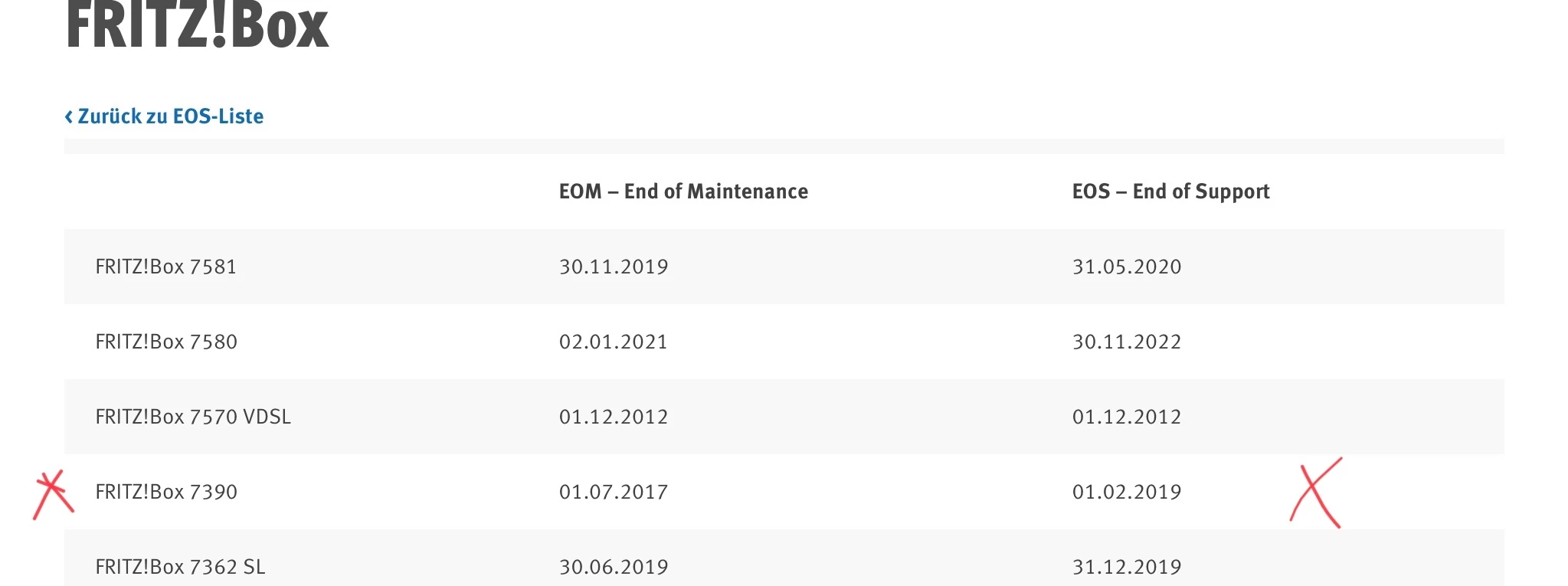Viewport: 1568px width, 586px height.
Task: Click the 'Zurück zu EOS-Liste' link
Action: pos(170,116)
